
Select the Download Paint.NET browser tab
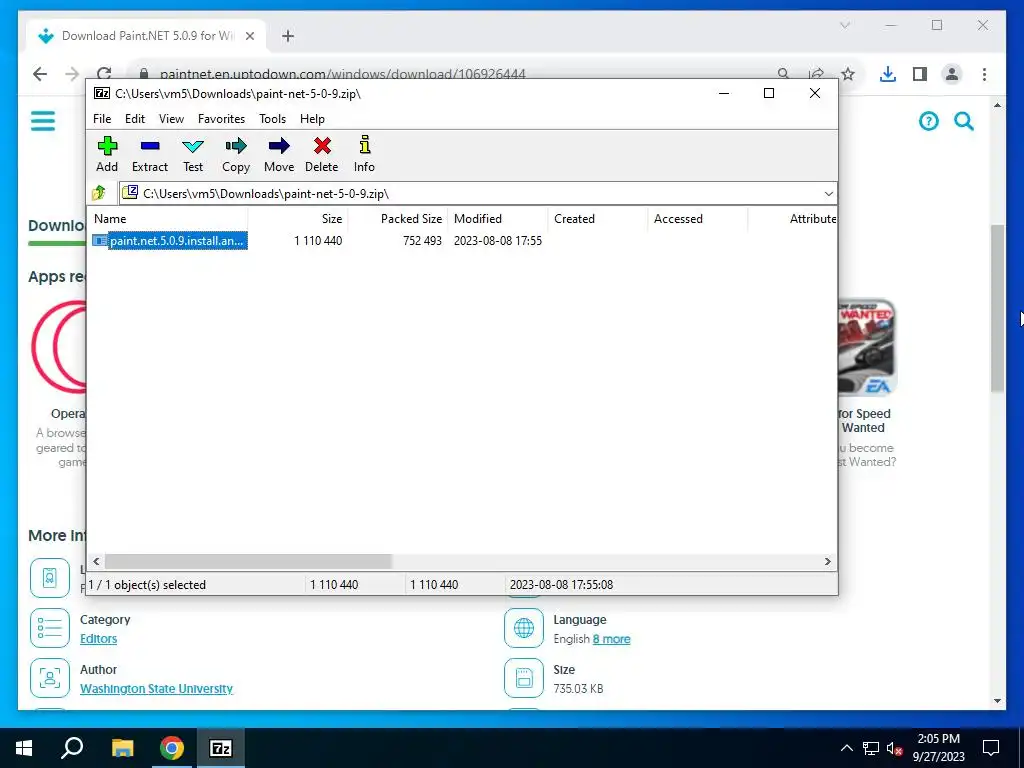pos(147,36)
